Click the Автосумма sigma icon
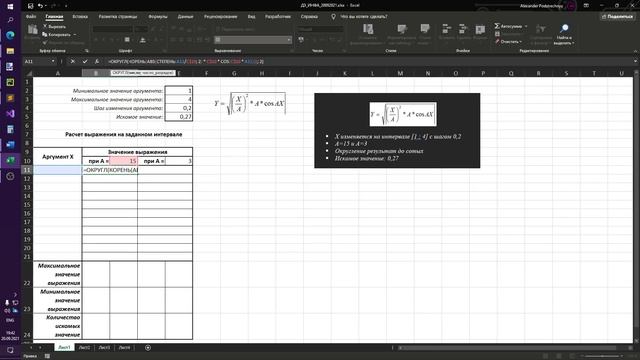 (x=497, y=26)
